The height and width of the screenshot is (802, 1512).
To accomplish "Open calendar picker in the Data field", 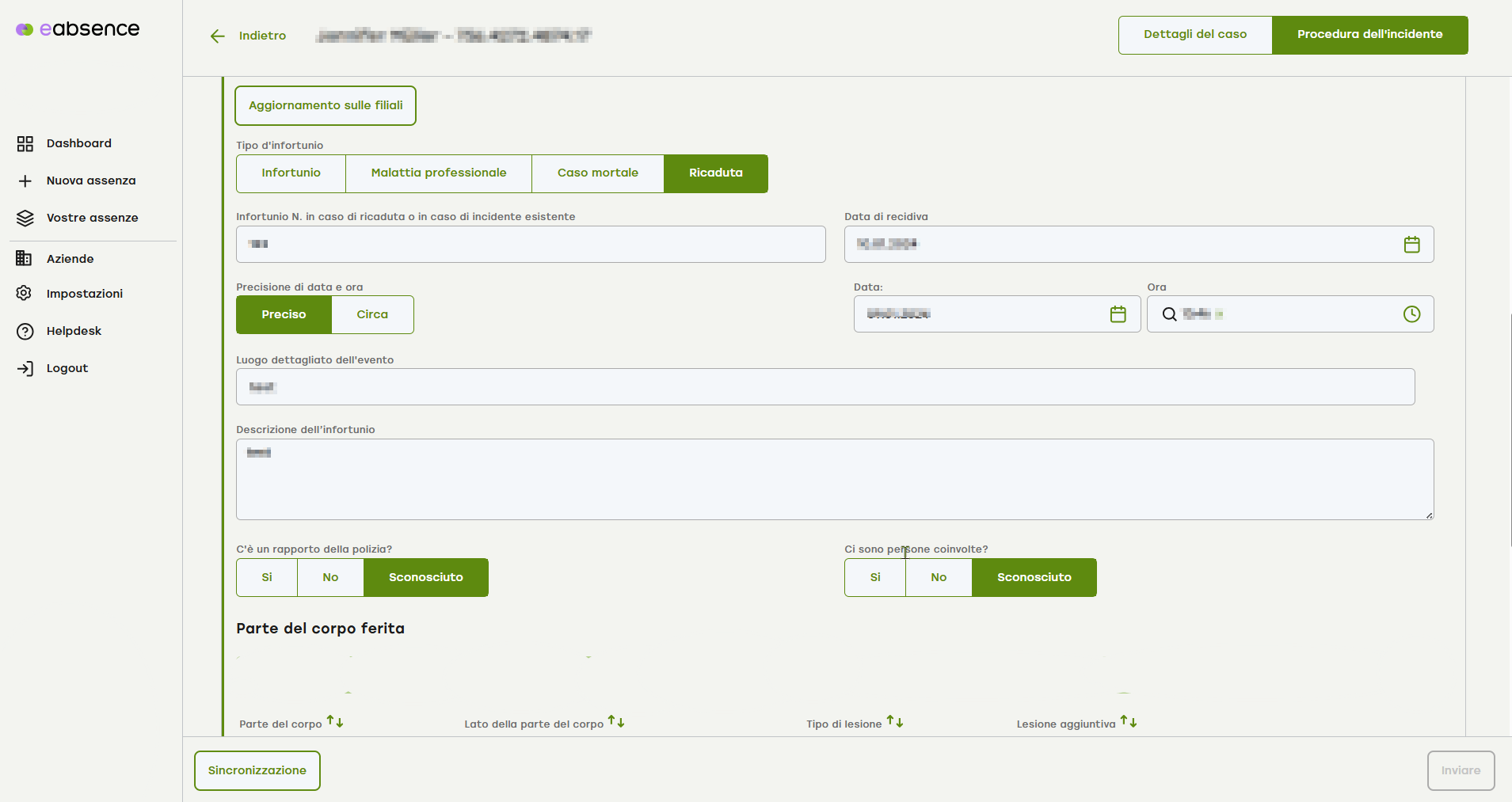I will (x=1118, y=314).
